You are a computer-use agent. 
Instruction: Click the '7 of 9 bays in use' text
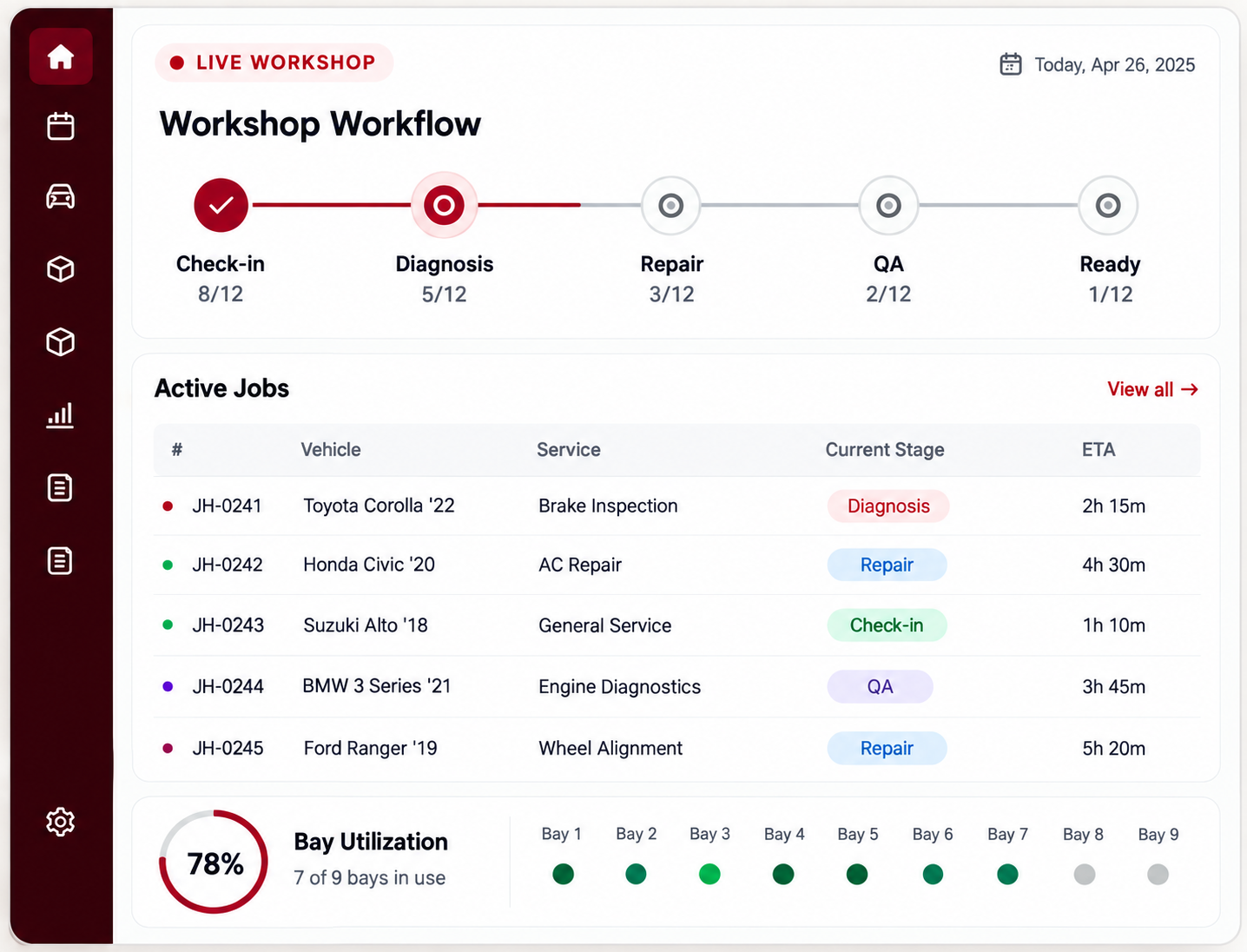[369, 878]
